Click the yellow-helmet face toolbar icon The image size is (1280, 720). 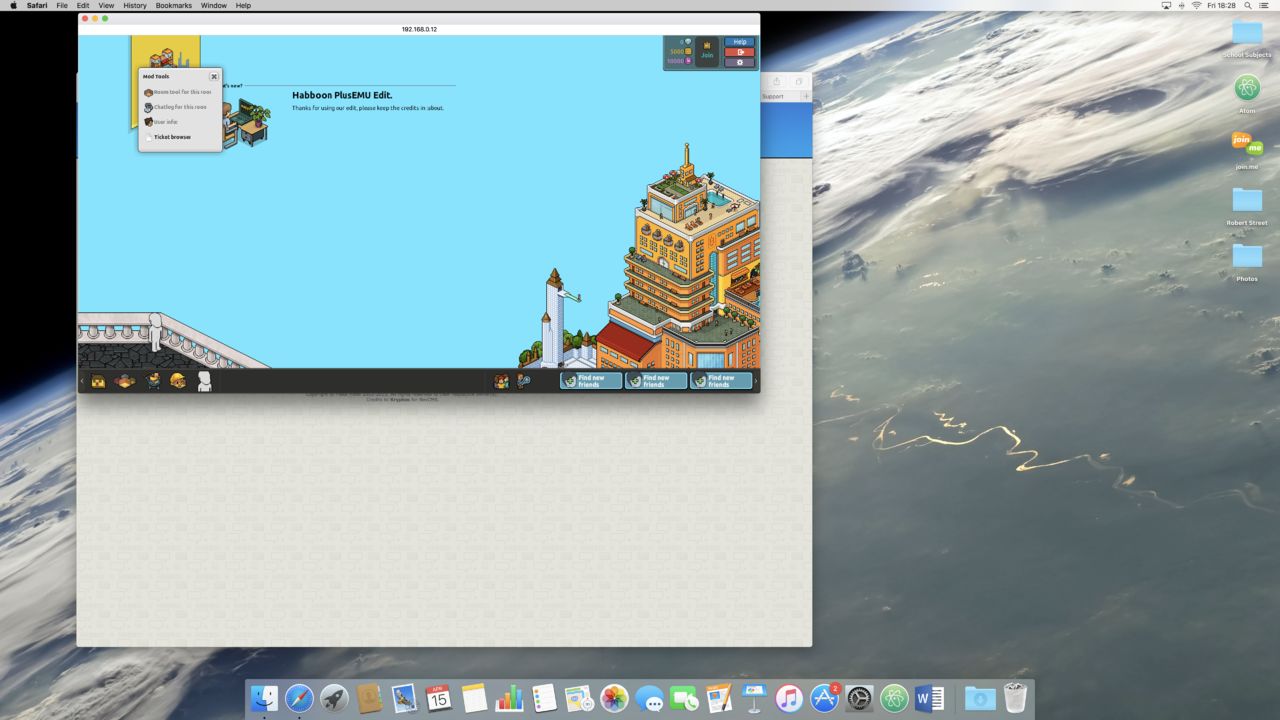(x=178, y=381)
